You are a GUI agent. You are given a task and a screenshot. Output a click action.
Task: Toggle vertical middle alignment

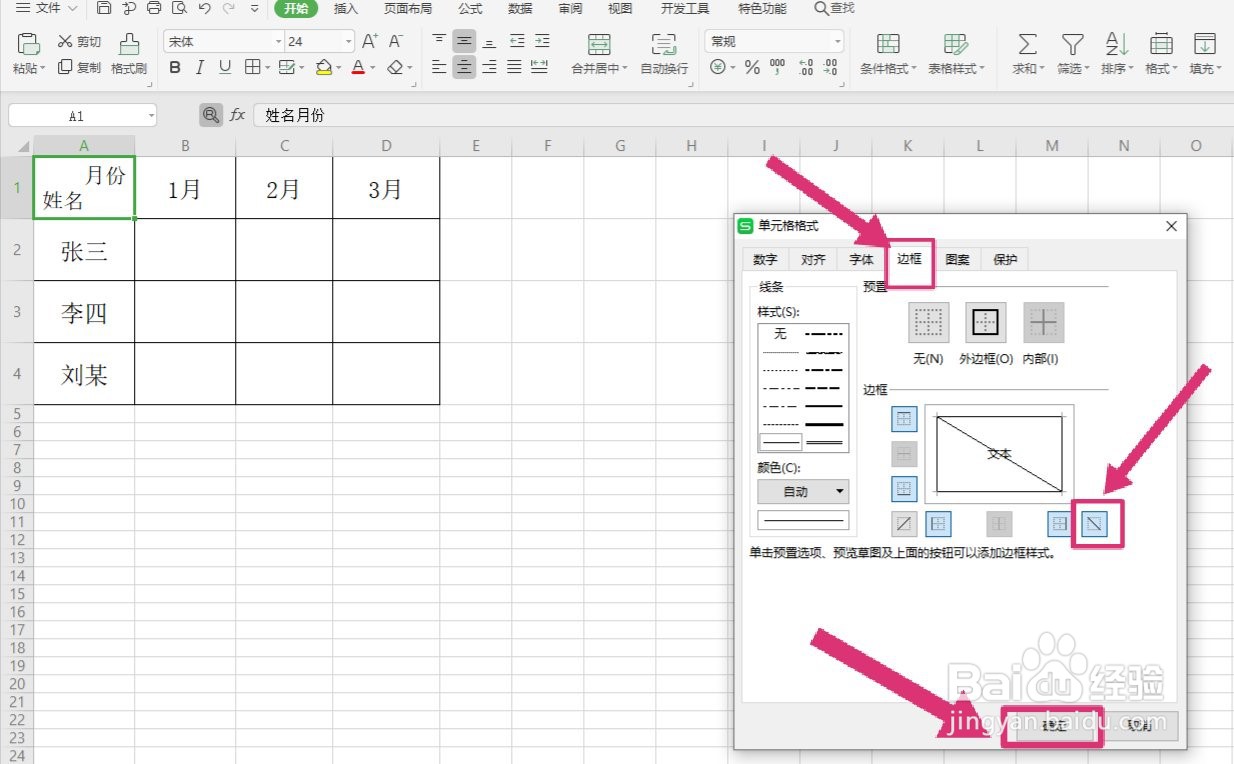pos(464,41)
